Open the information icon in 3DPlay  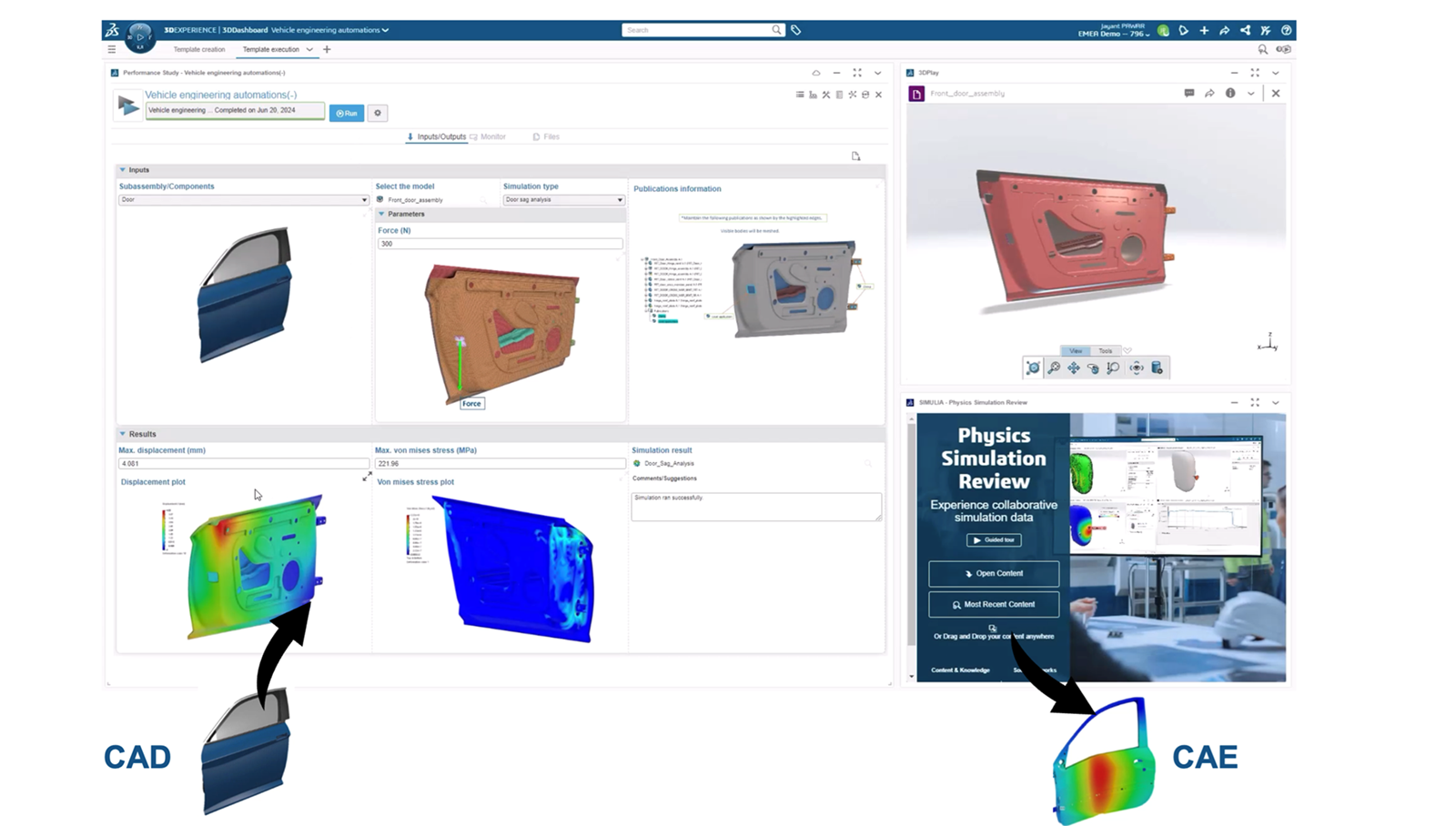(x=1230, y=93)
